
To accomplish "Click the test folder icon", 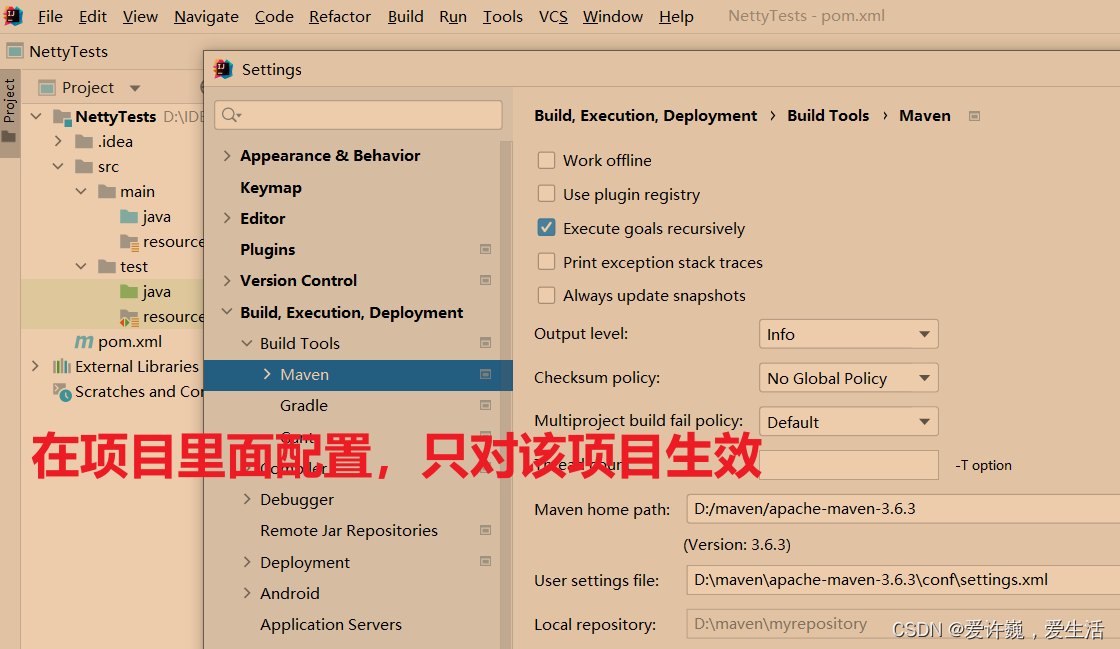I will 107,266.
